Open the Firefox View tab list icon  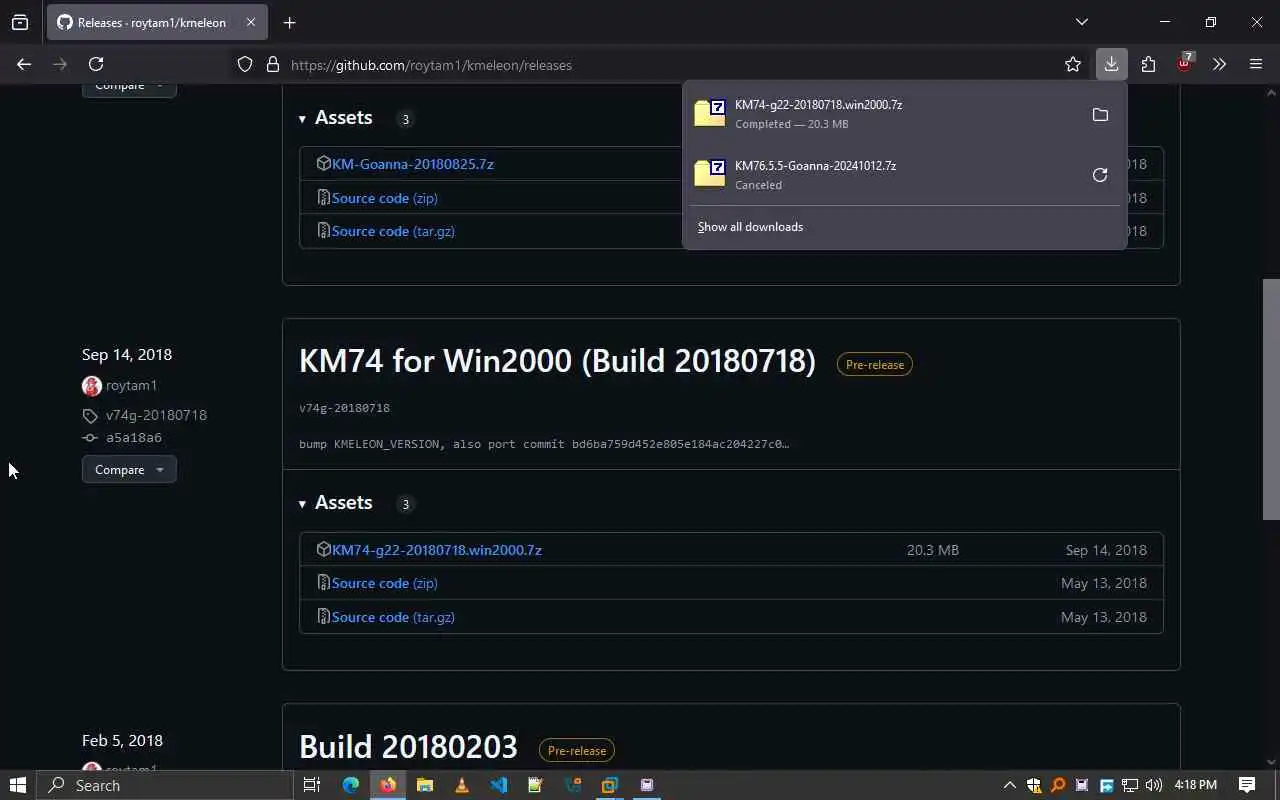[20, 22]
